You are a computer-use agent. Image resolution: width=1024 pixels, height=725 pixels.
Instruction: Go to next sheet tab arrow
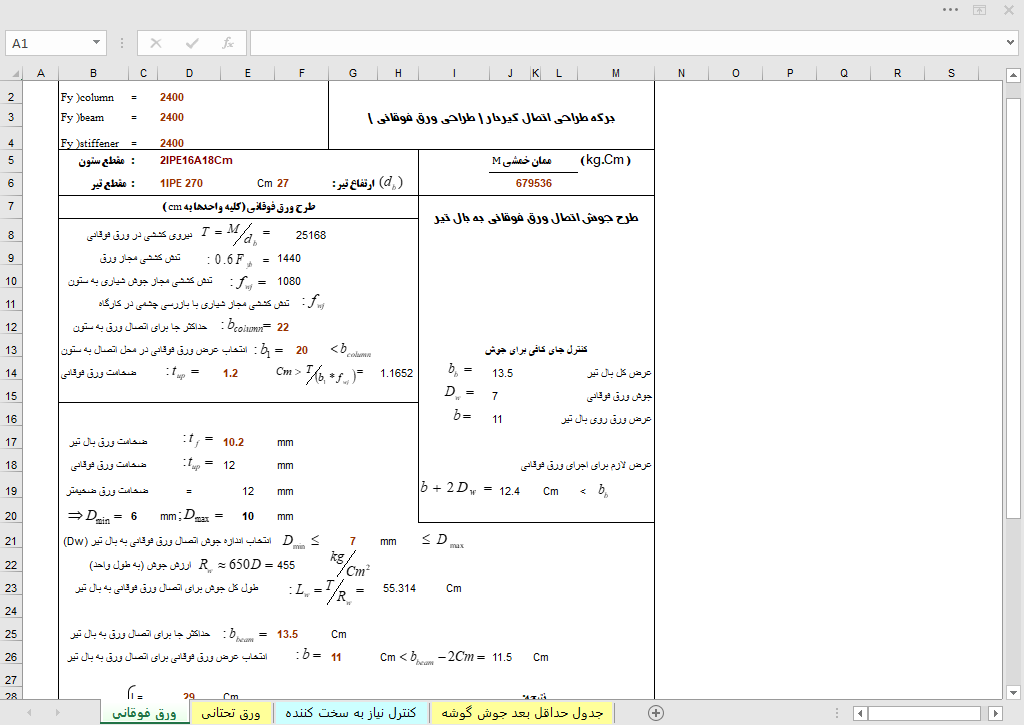(x=57, y=713)
